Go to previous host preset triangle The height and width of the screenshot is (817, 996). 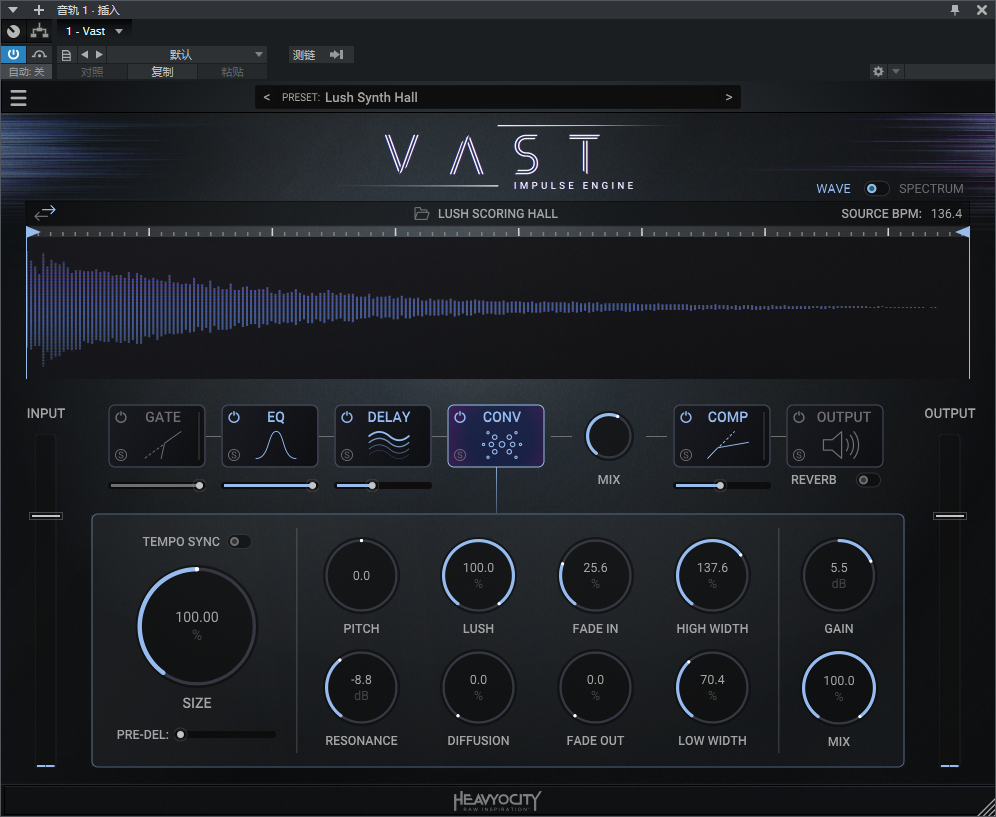(x=84, y=55)
